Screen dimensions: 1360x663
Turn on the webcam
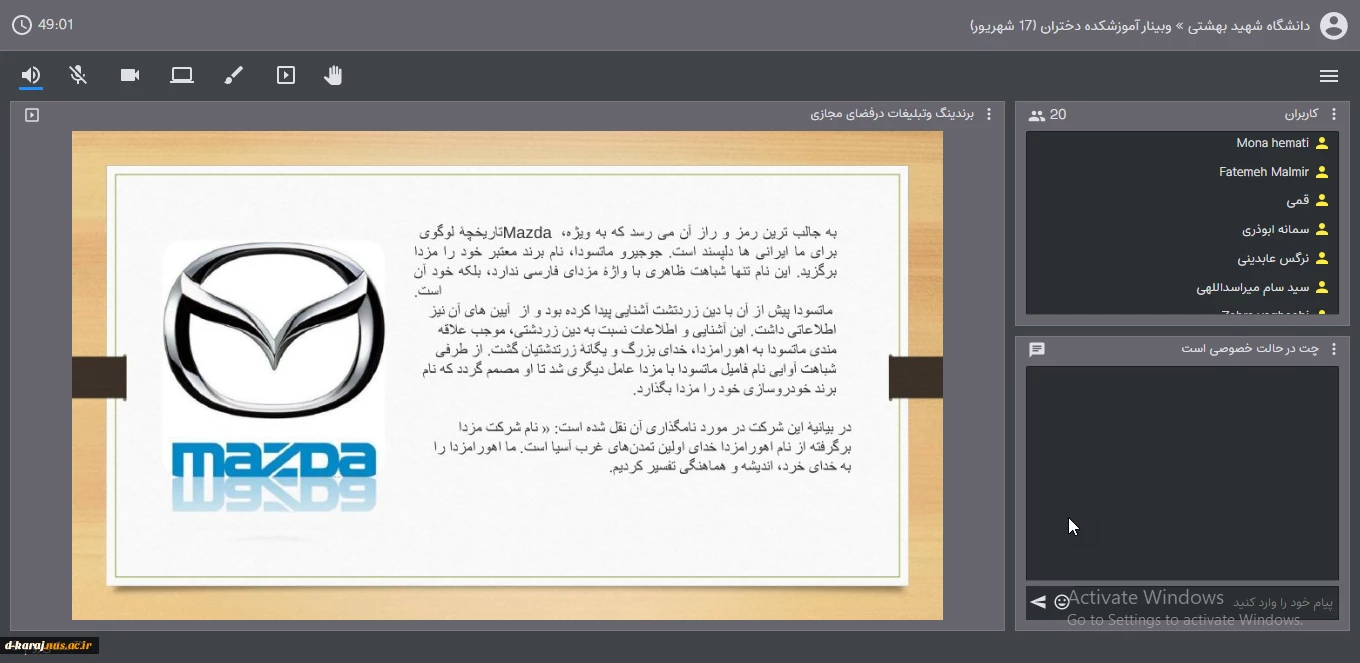point(130,75)
